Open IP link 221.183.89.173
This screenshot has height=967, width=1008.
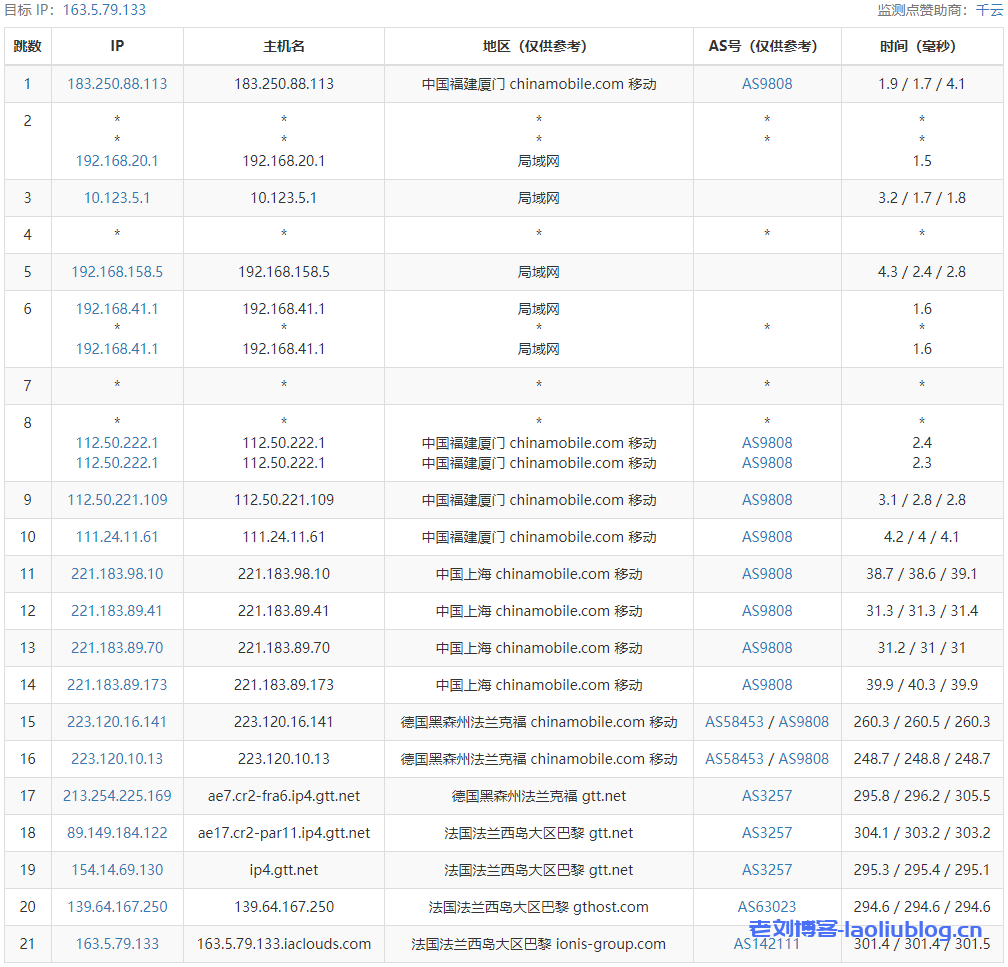click(x=117, y=685)
